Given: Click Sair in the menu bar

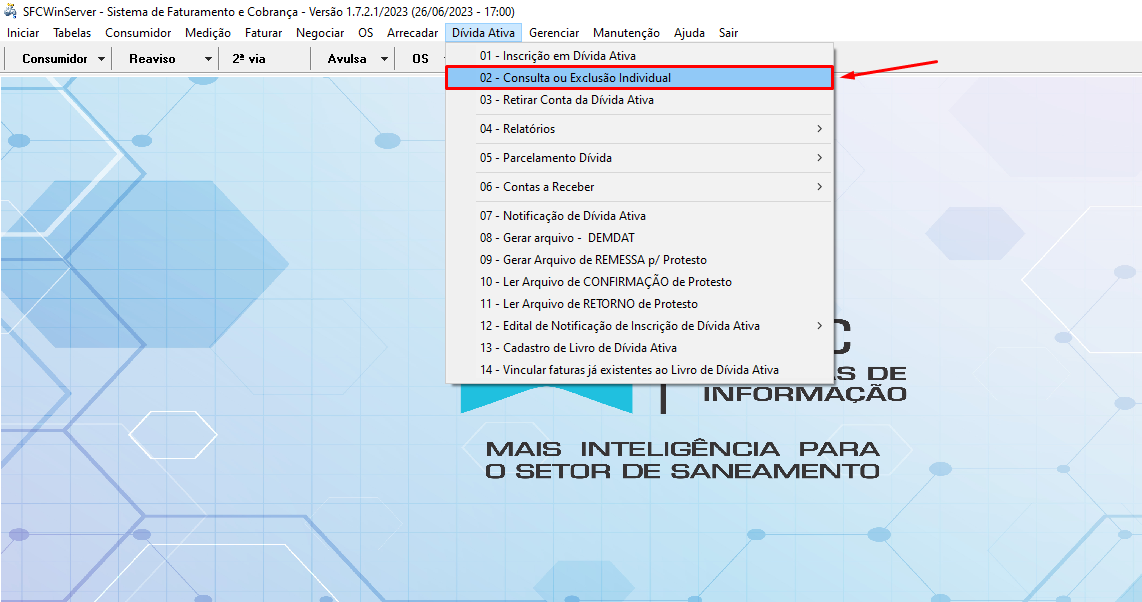Looking at the screenshot, I should [x=728, y=32].
